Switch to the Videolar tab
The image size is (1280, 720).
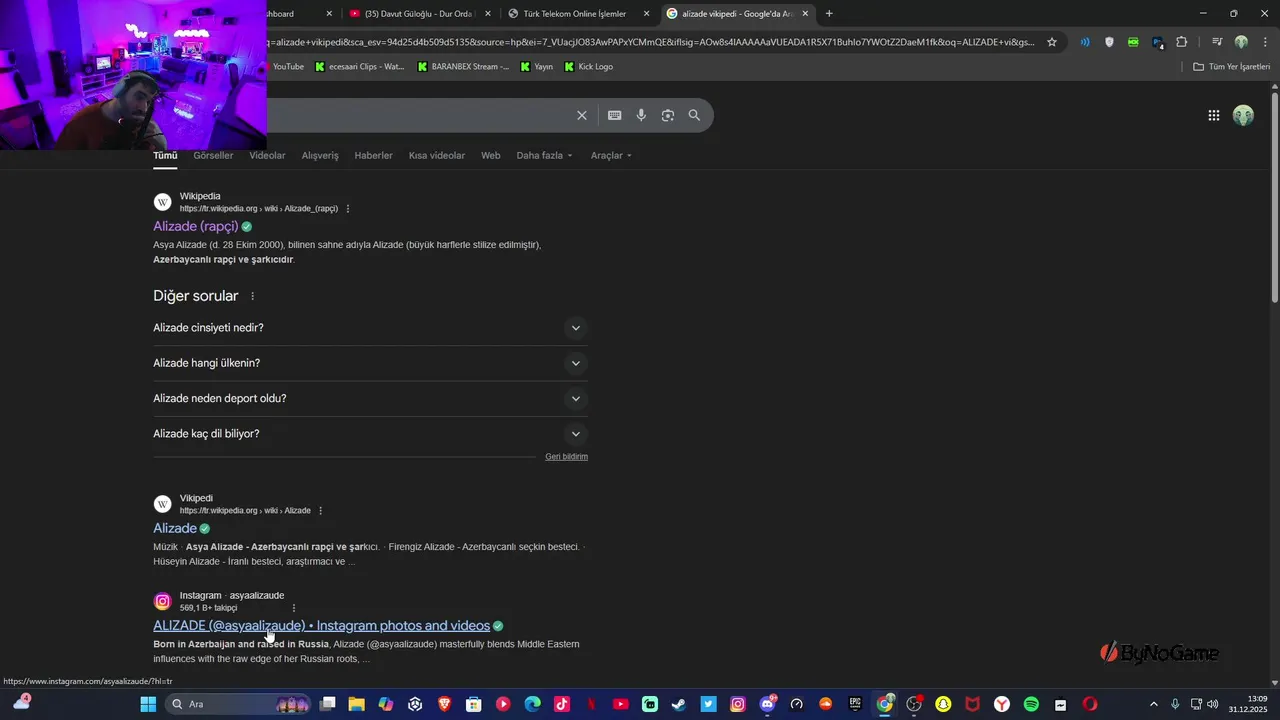[x=267, y=156]
